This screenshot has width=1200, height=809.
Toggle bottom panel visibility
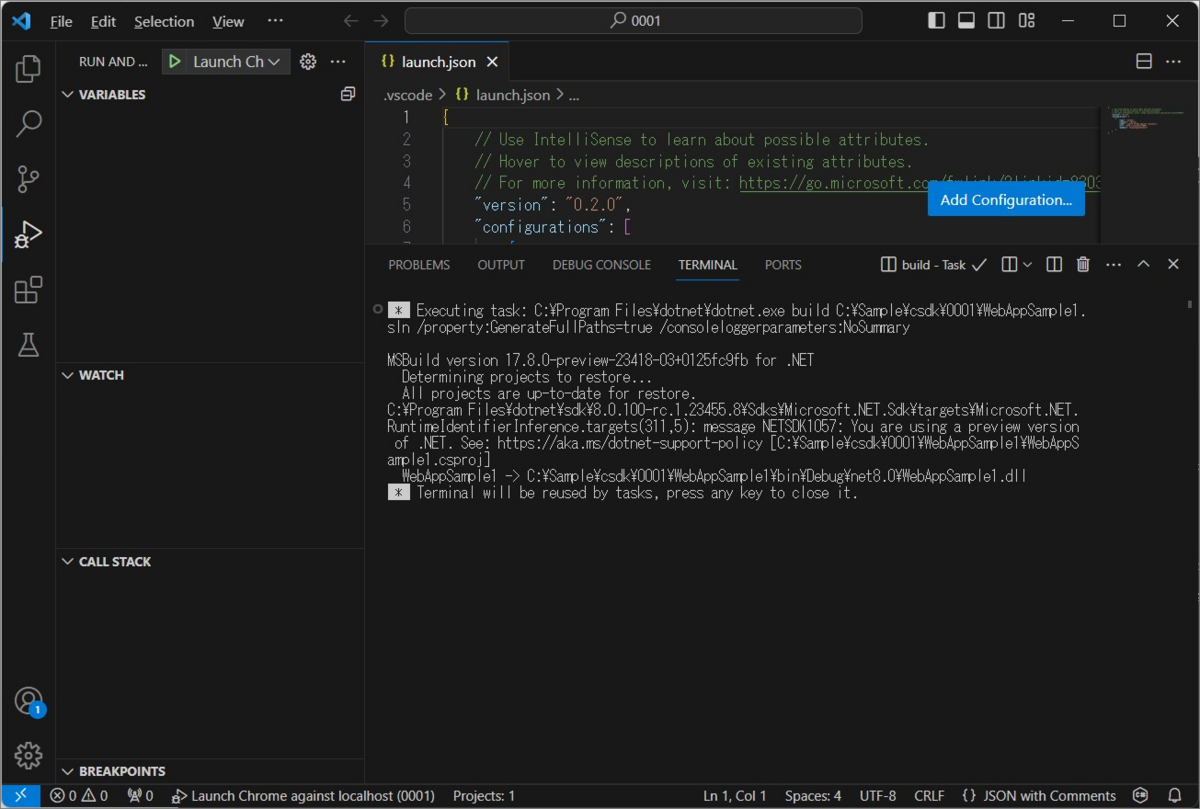(966, 21)
